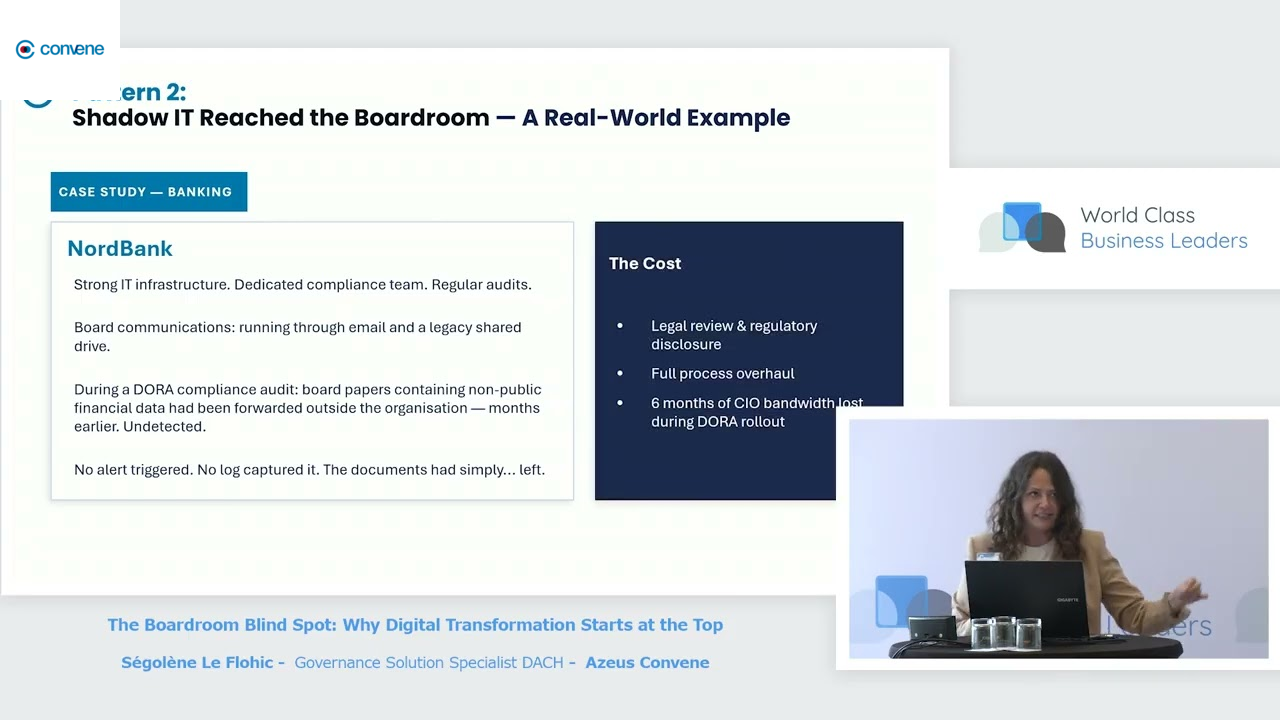
Task: Click the Full process overhaul bullet point
Action: (x=722, y=373)
